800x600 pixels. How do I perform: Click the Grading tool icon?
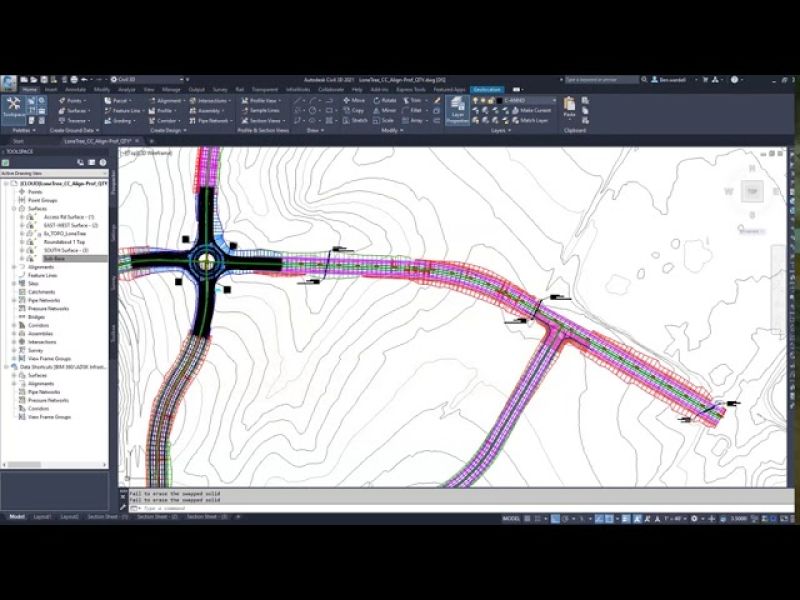pyautogui.click(x=108, y=121)
